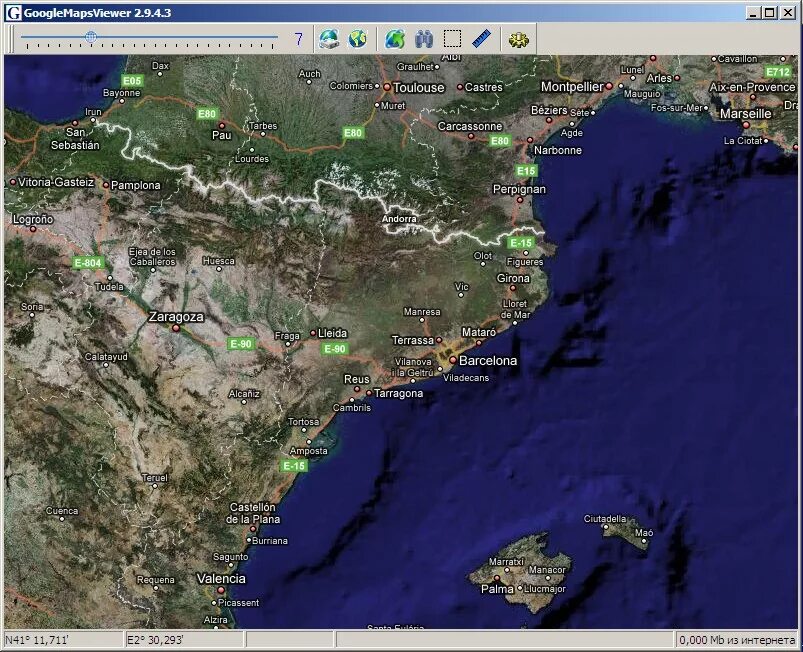Click the Reus town label
Screen dimensions: 803x652
point(356,379)
